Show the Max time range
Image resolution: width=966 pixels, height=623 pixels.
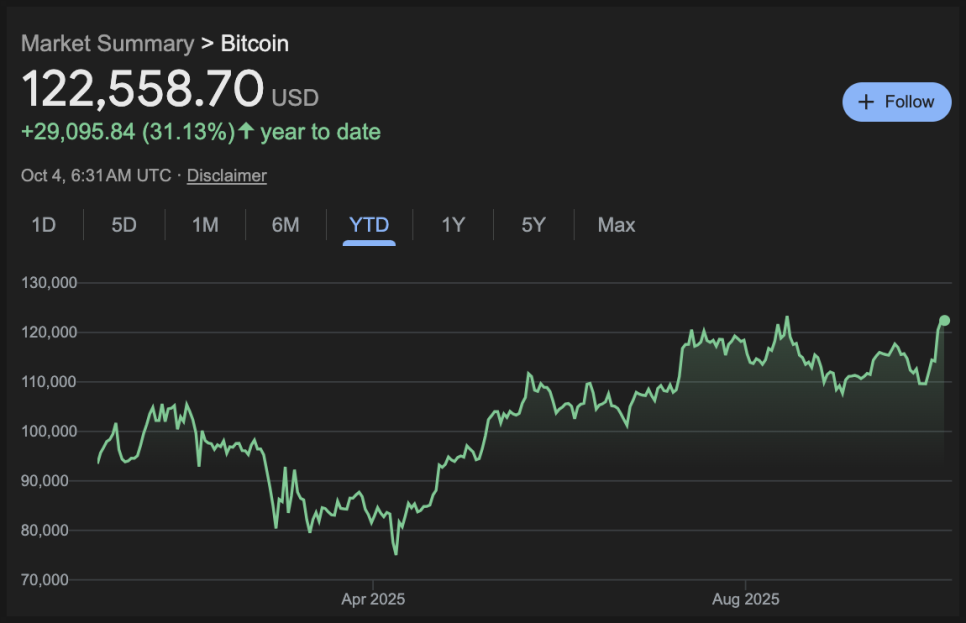[616, 225]
